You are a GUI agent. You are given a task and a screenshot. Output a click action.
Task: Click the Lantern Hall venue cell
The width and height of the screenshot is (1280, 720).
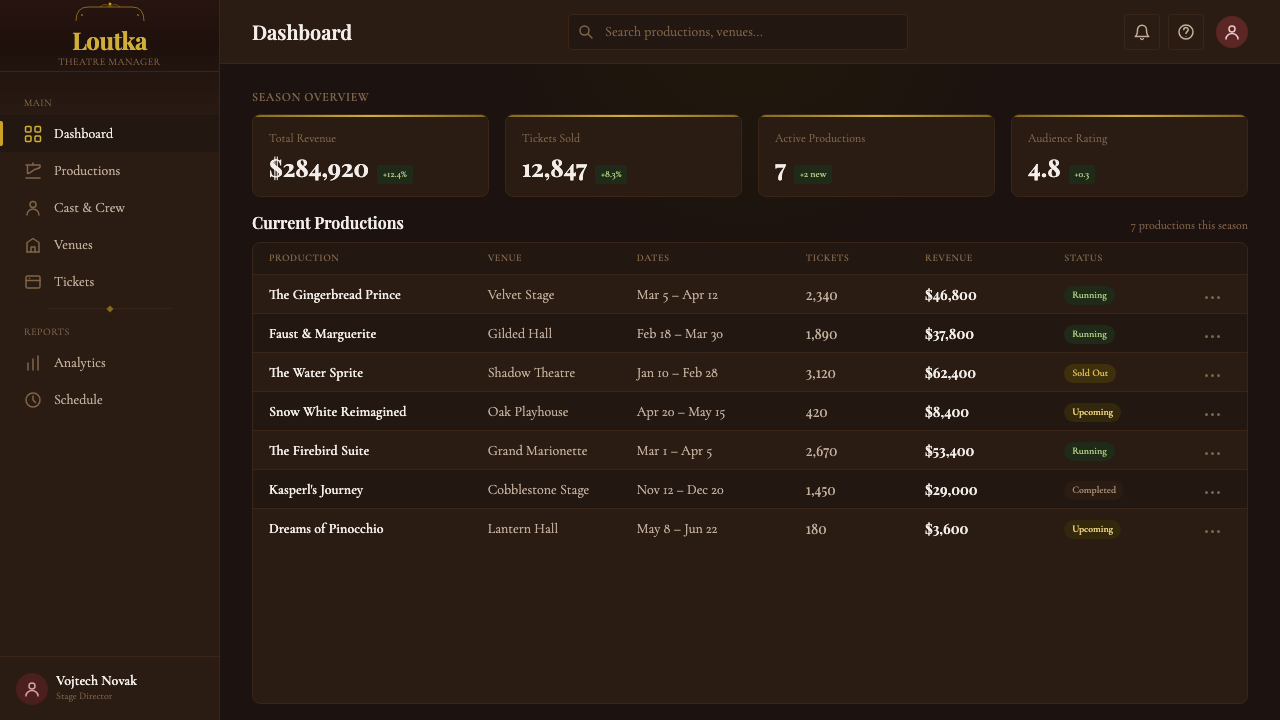[523, 529]
